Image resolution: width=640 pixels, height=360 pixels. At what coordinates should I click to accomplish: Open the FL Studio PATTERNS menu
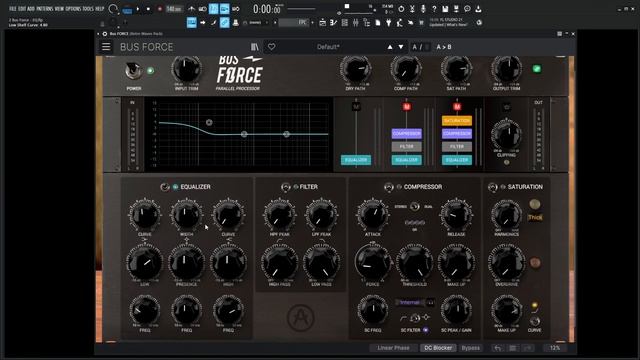(44, 8)
